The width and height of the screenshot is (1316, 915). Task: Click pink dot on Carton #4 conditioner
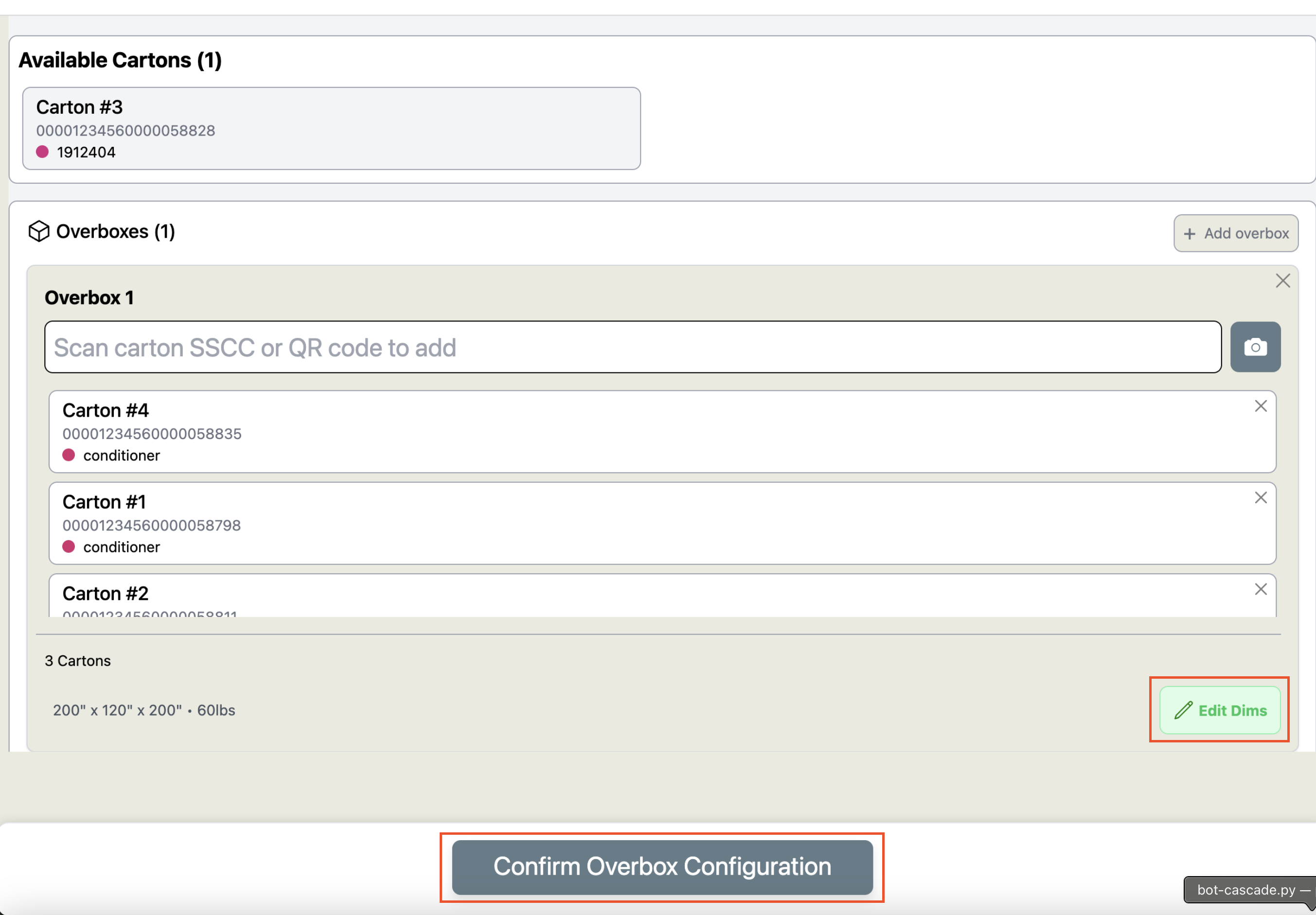tap(69, 455)
